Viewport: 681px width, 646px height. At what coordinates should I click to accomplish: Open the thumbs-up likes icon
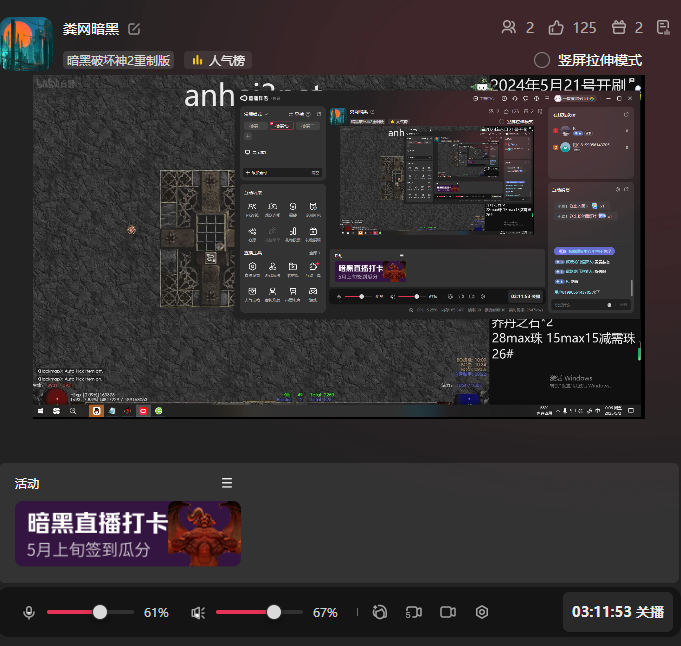coord(556,28)
